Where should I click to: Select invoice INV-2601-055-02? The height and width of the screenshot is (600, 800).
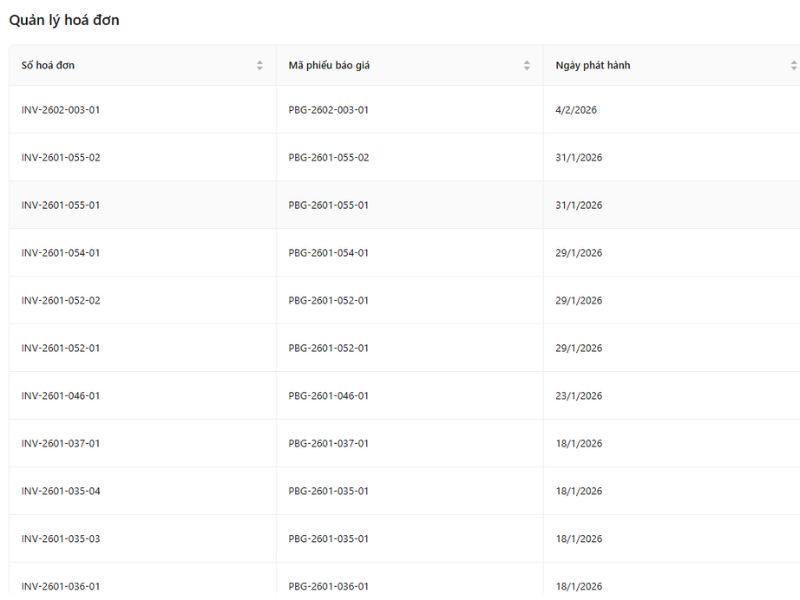tap(61, 158)
